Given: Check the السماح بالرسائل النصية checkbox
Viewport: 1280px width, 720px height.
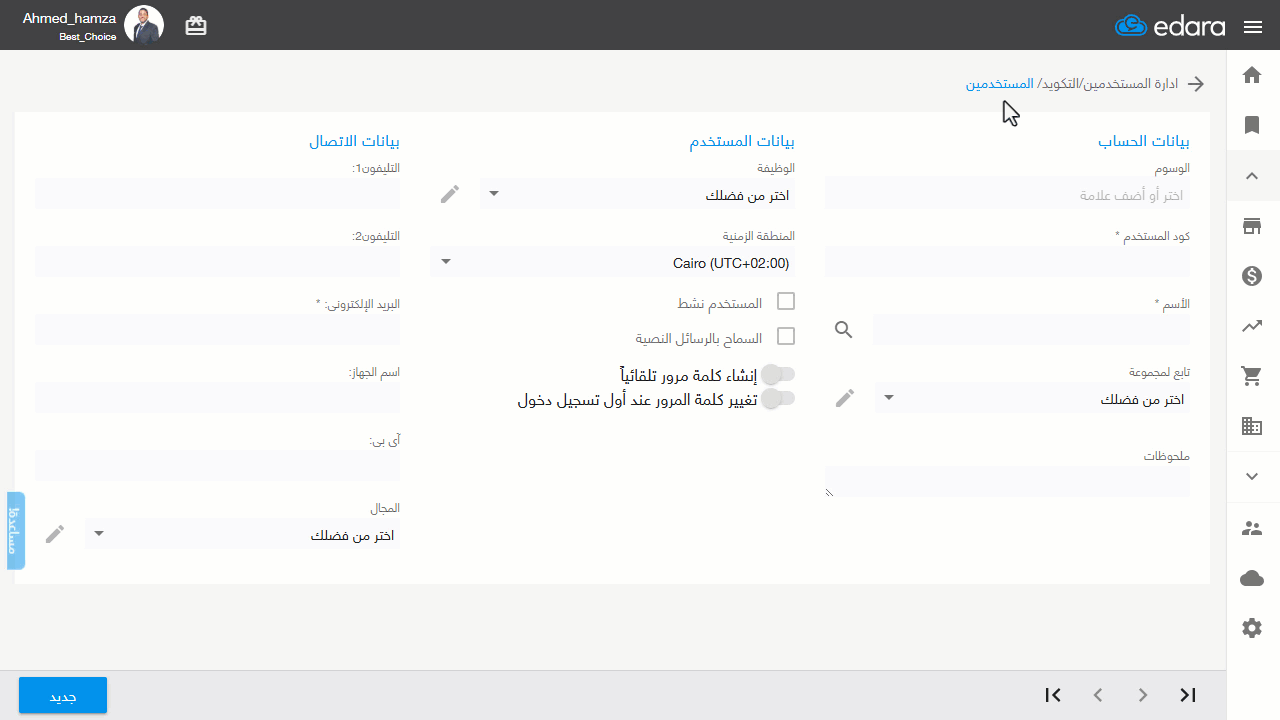Looking at the screenshot, I should tap(786, 337).
